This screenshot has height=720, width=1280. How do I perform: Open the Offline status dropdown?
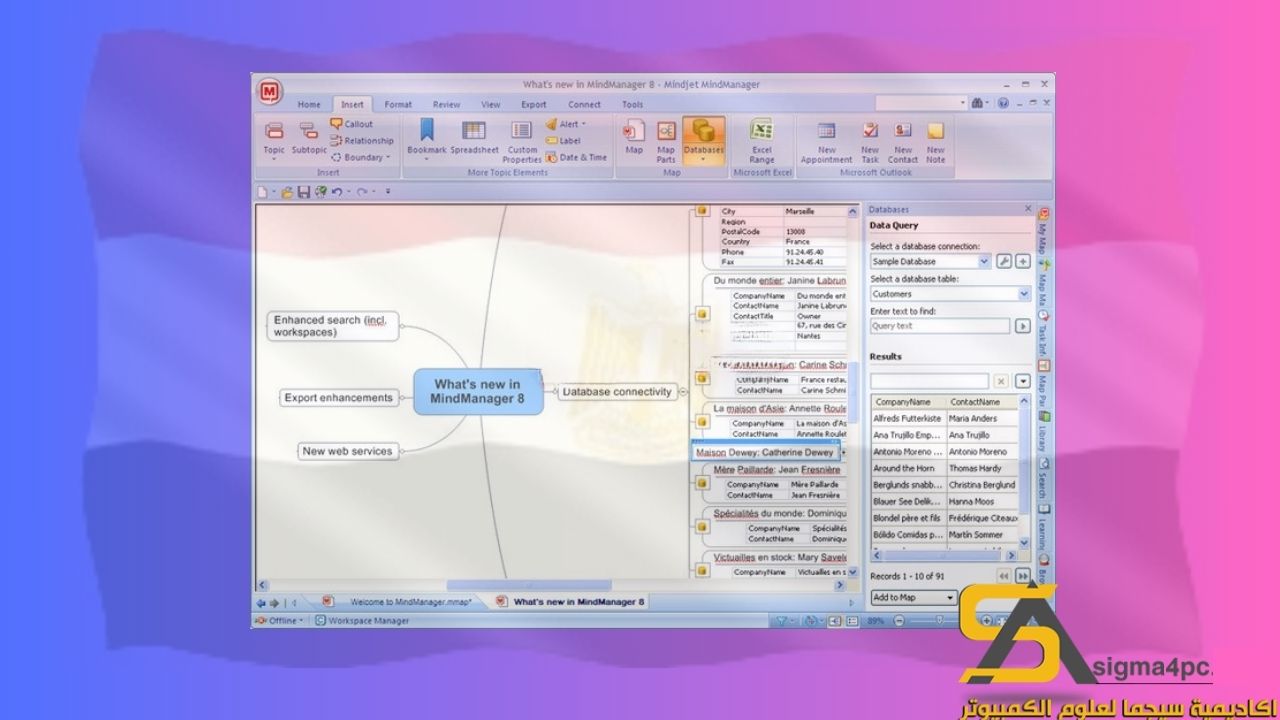(279, 621)
